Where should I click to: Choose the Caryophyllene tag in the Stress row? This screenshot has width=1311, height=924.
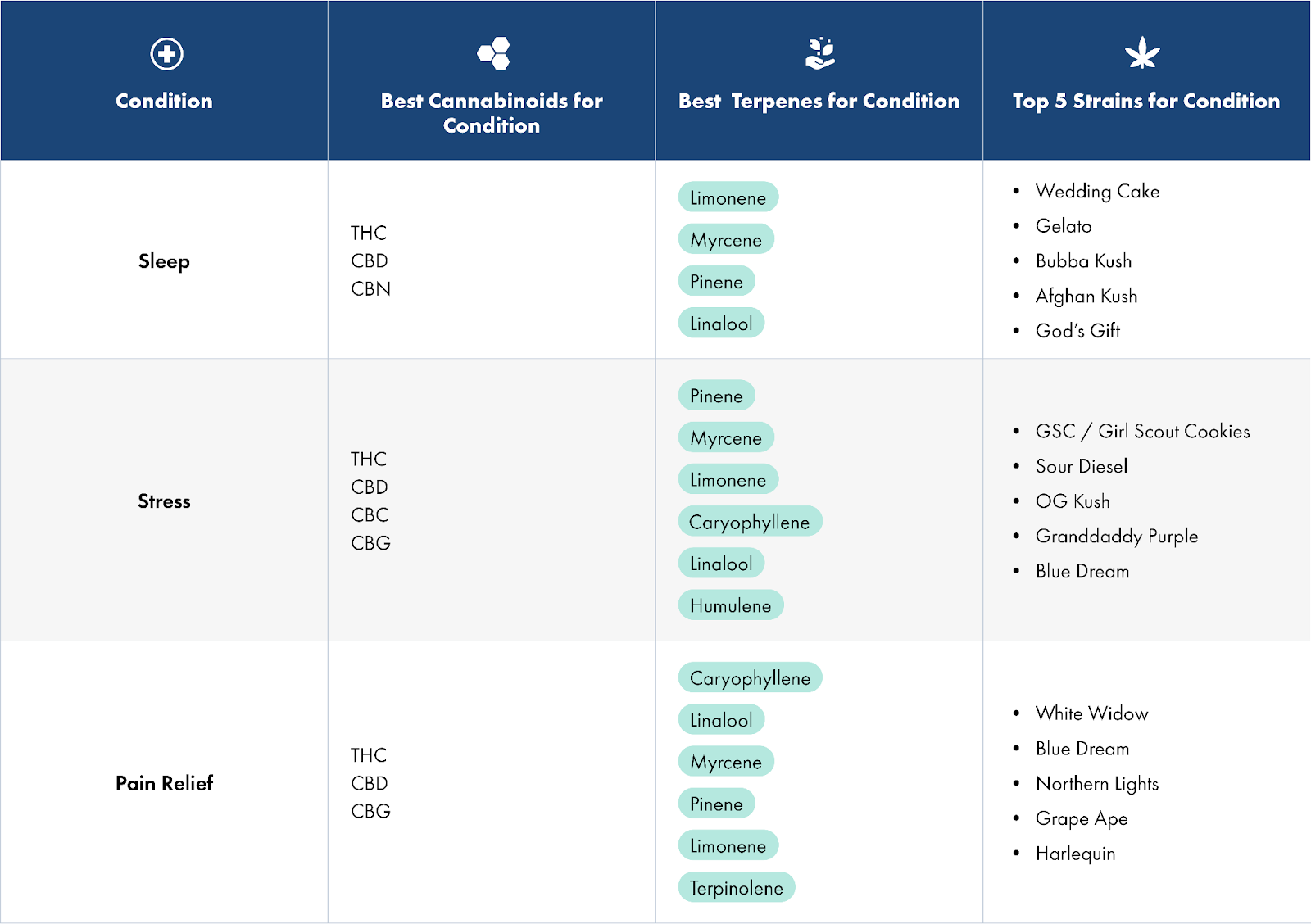[750, 522]
